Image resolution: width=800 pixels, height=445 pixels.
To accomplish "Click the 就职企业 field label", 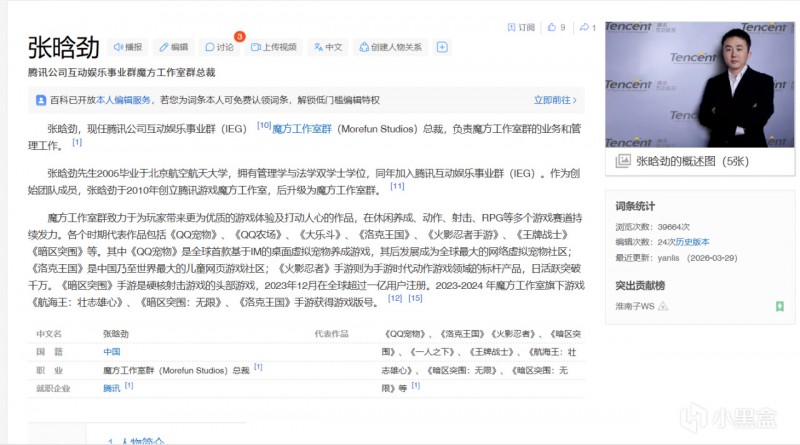I will 53,388.
